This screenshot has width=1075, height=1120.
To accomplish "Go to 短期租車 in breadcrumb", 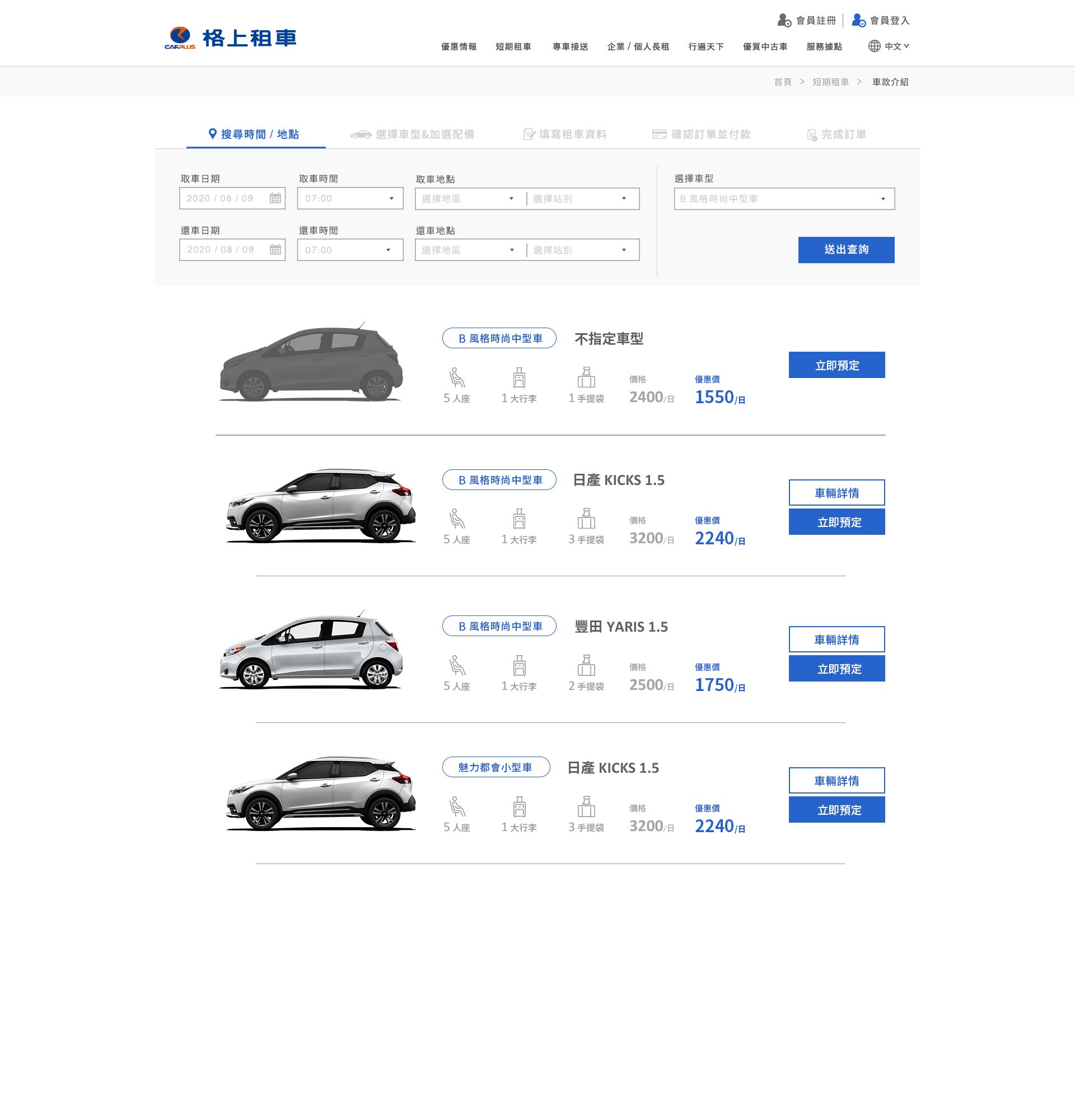I will tap(830, 82).
